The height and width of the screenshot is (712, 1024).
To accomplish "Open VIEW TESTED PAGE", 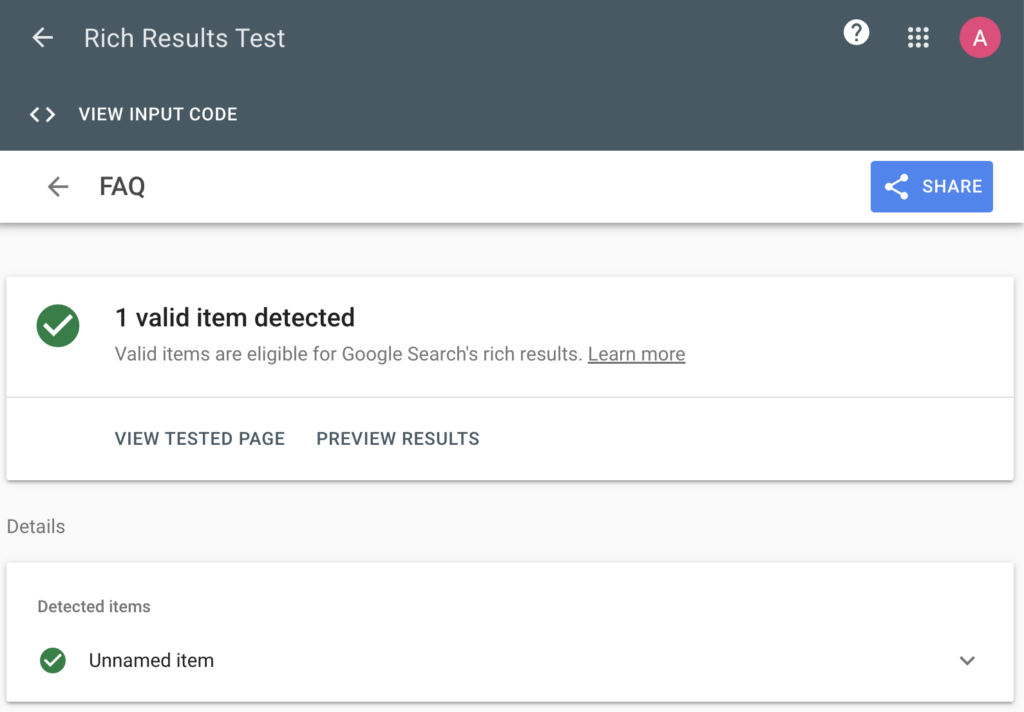I will [x=200, y=438].
